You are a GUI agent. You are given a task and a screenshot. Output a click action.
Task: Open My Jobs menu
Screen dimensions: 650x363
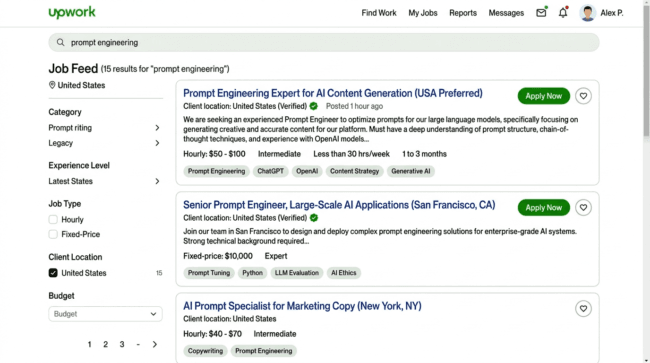pos(423,13)
